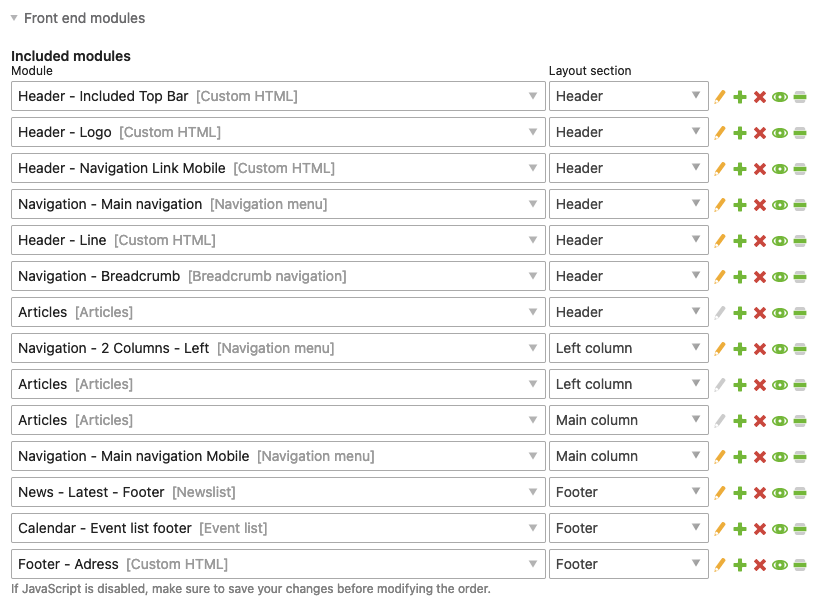Open the Header - Included Top Bar module dropdown
Image resolution: width=829 pixels, height=614 pixels.
278,96
